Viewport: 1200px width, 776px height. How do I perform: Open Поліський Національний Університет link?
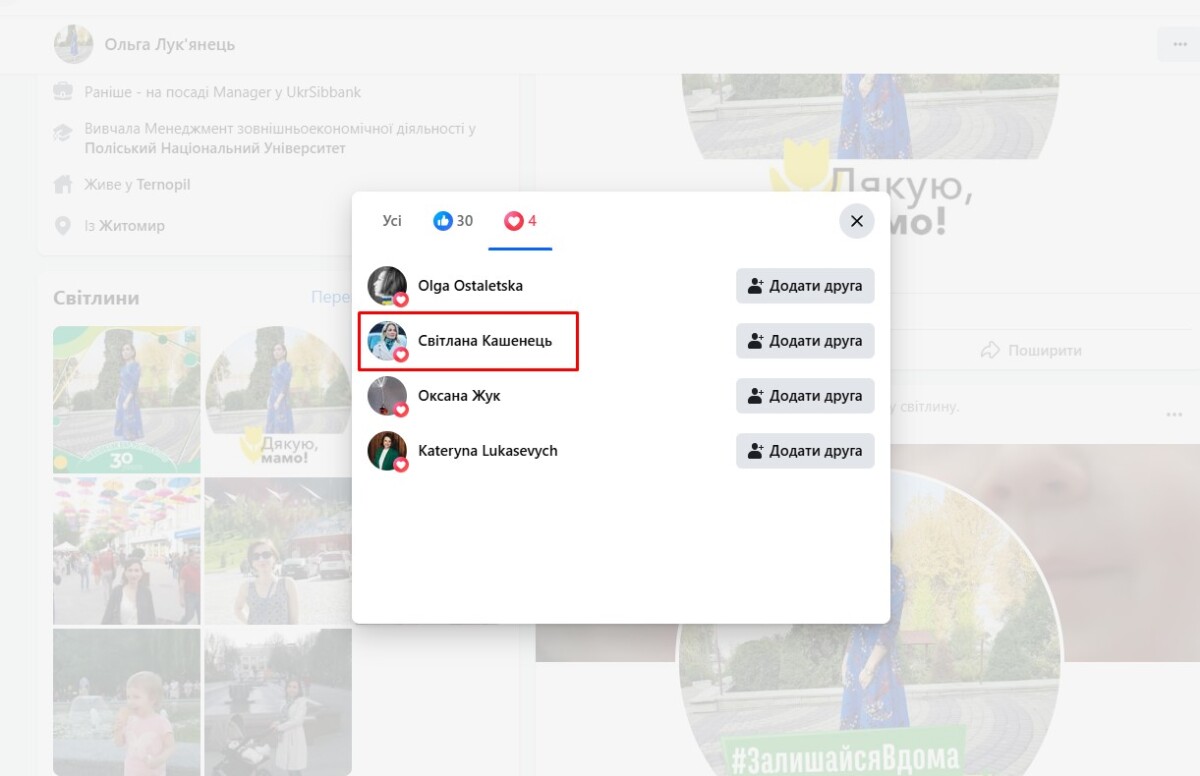click(x=215, y=148)
